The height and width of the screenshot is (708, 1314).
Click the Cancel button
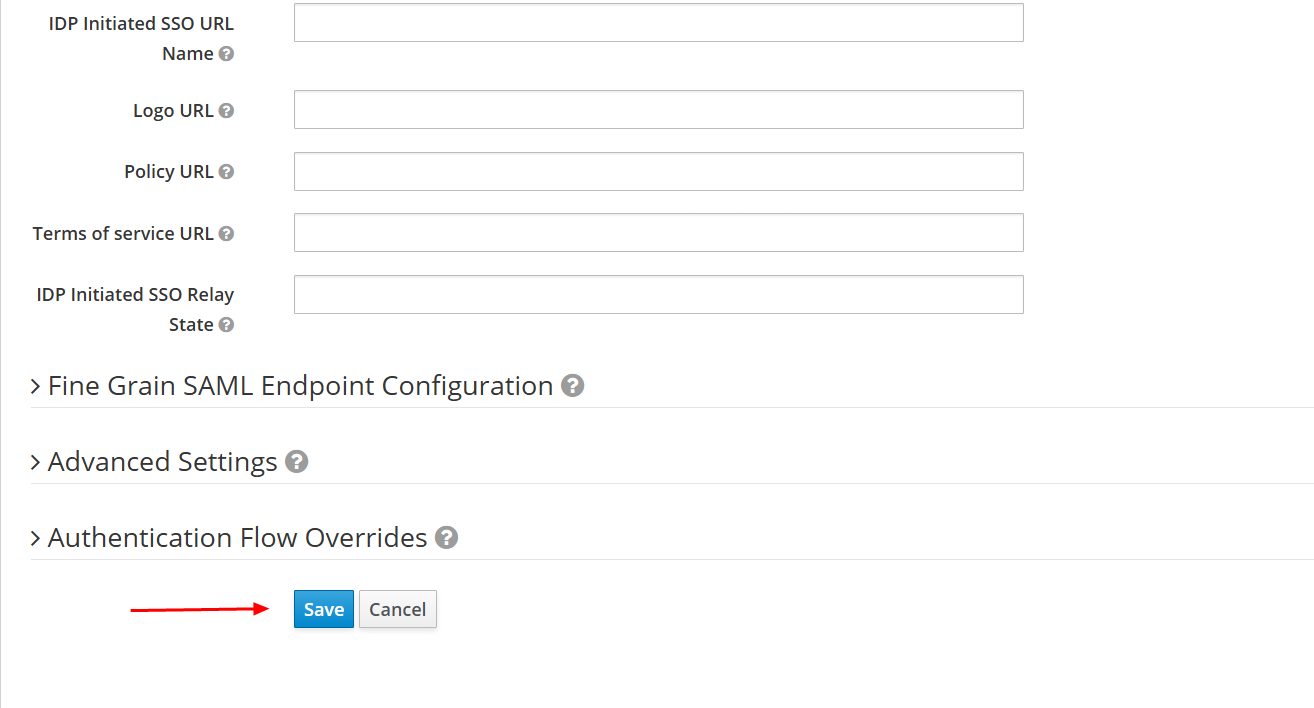tap(398, 609)
